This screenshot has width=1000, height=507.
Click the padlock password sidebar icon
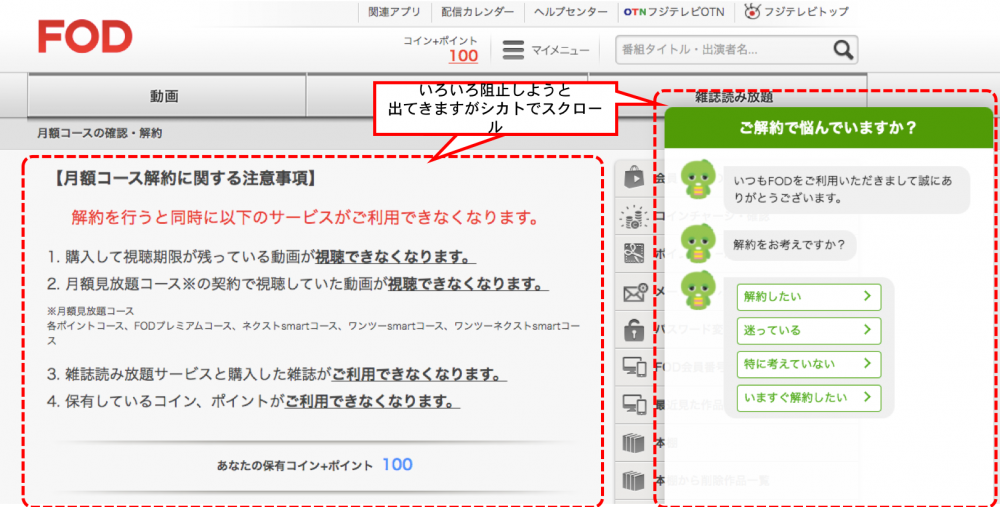633,330
